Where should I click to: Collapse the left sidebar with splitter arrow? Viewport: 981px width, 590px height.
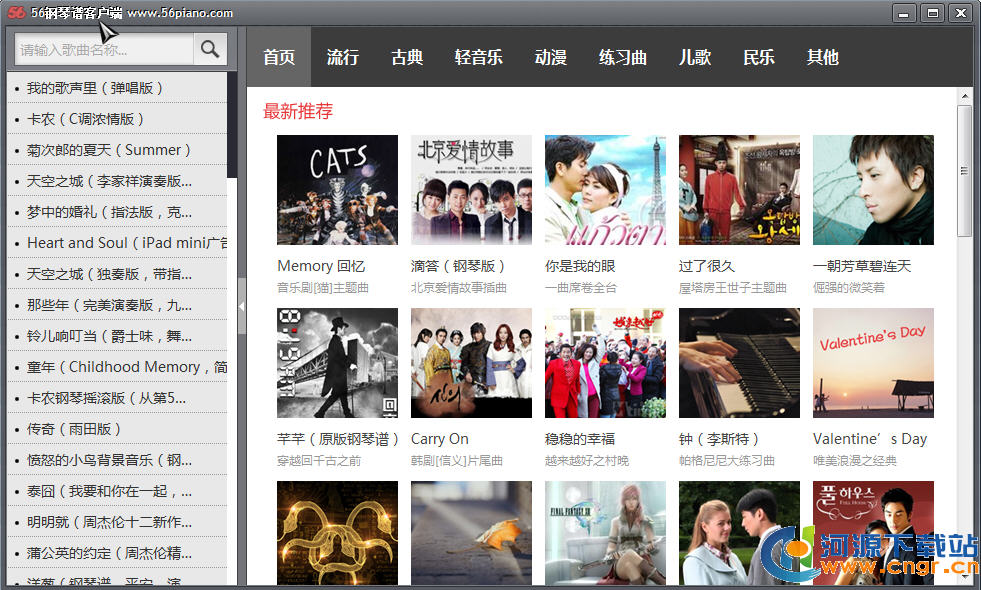(241, 305)
